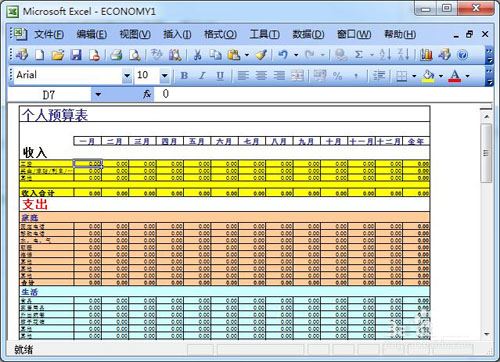
Task: Expand the Name Box D7 dropdown
Action: (98, 95)
